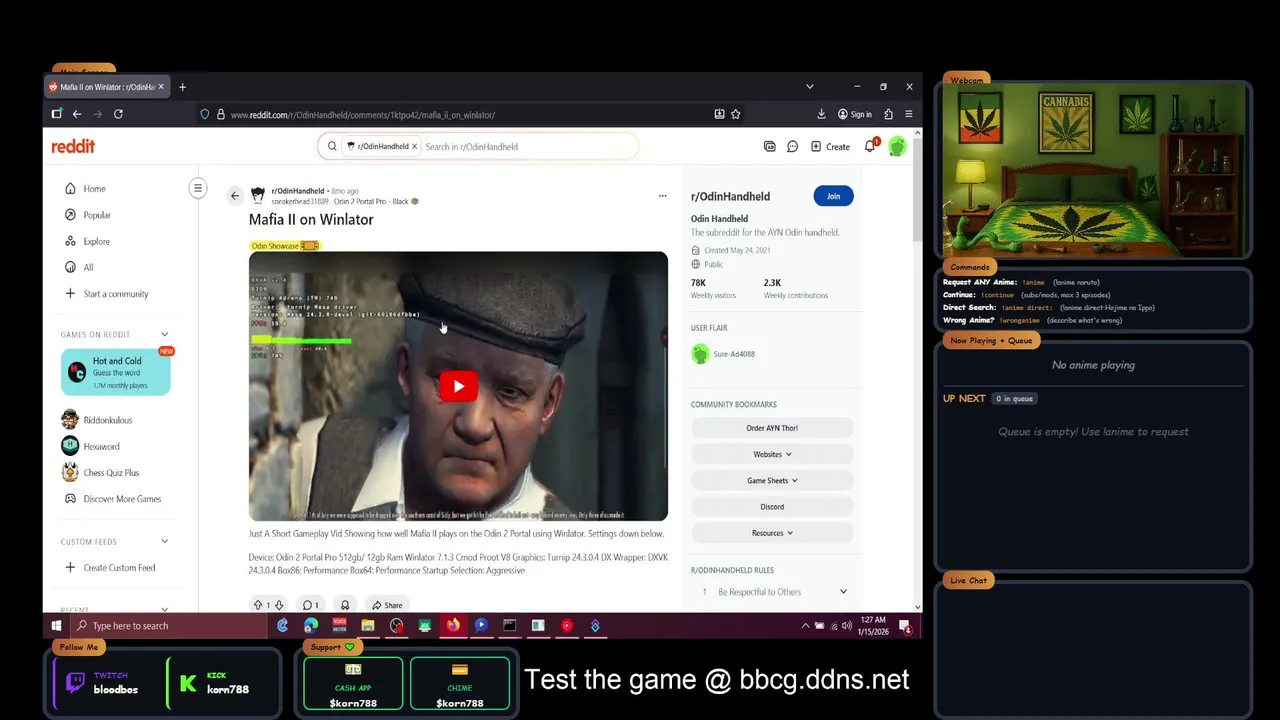Bookmark the page with star icon
This screenshot has width=1280, height=720.
[735, 114]
